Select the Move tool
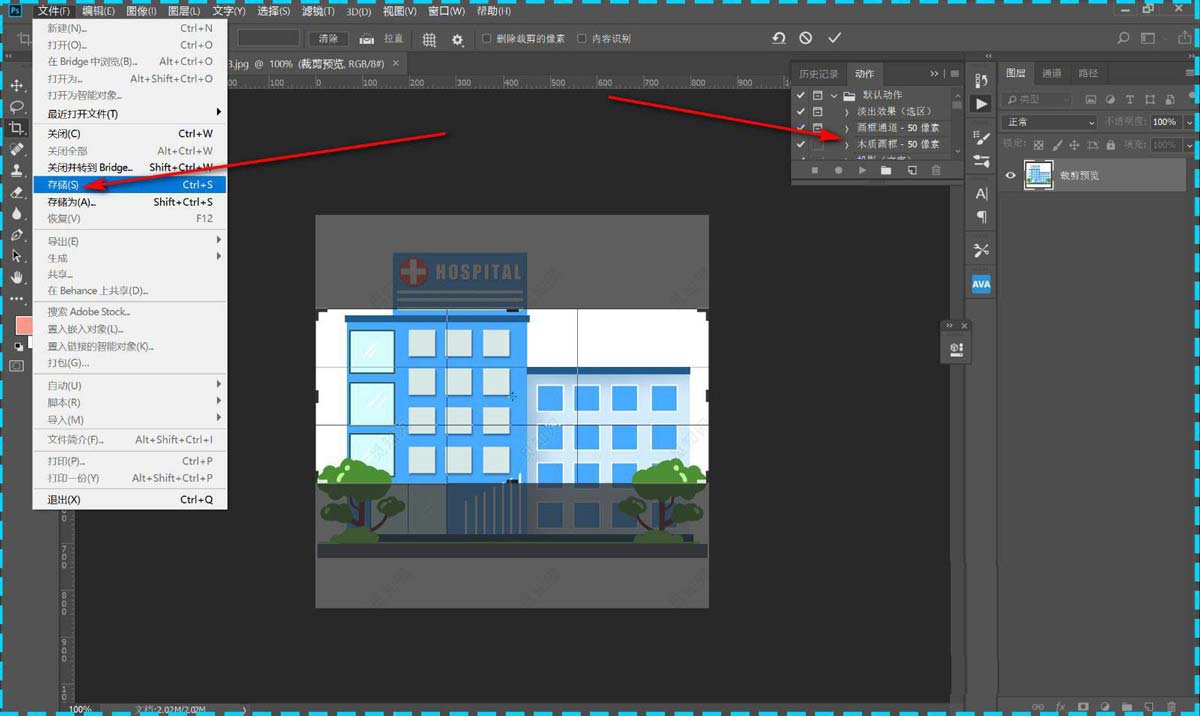Screen dimensions: 1200x716 tap(17, 86)
